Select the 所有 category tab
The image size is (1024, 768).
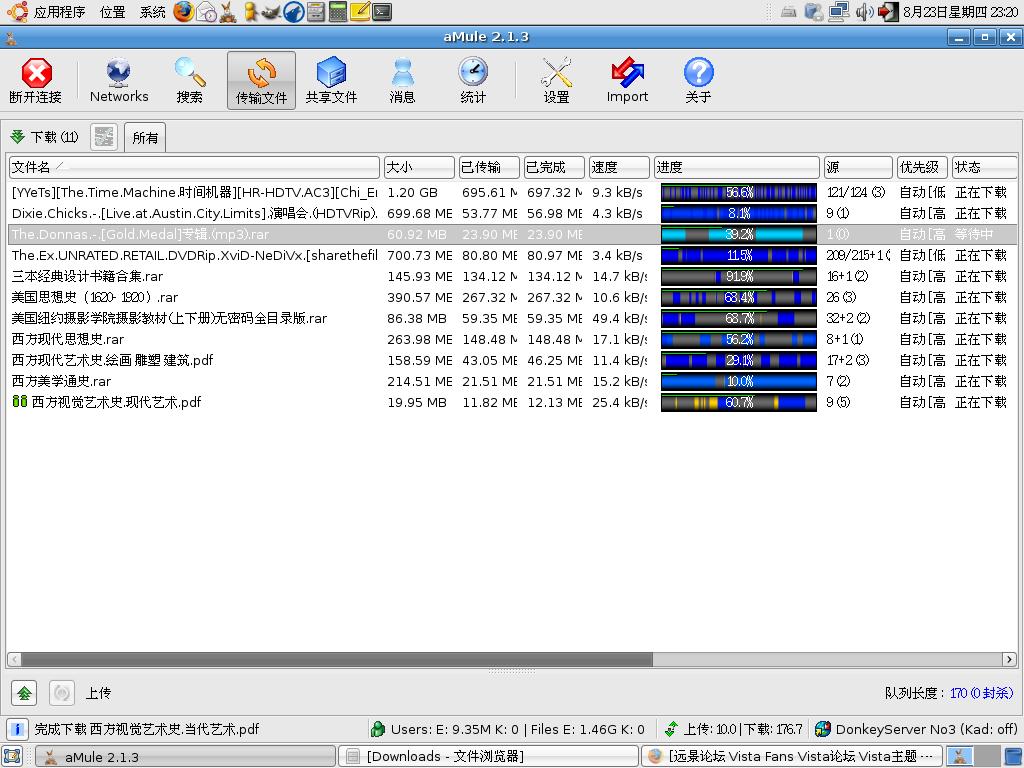pos(145,137)
